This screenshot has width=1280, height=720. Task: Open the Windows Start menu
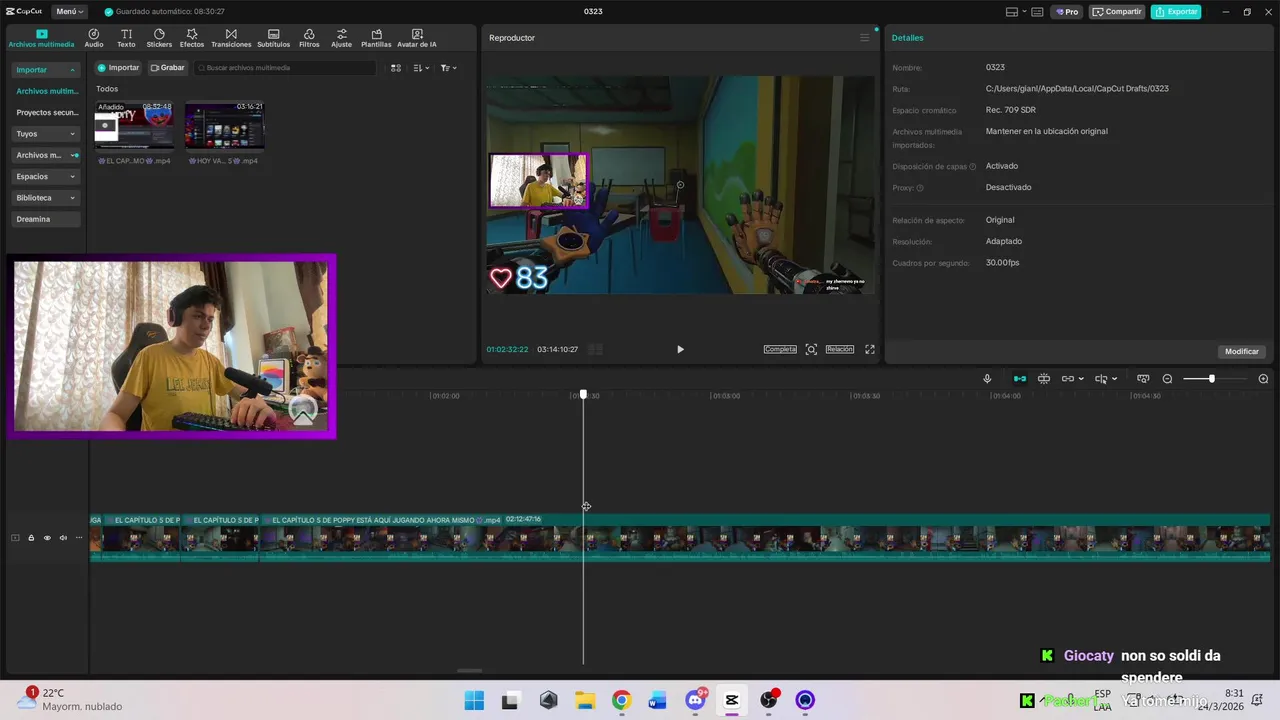(x=474, y=700)
